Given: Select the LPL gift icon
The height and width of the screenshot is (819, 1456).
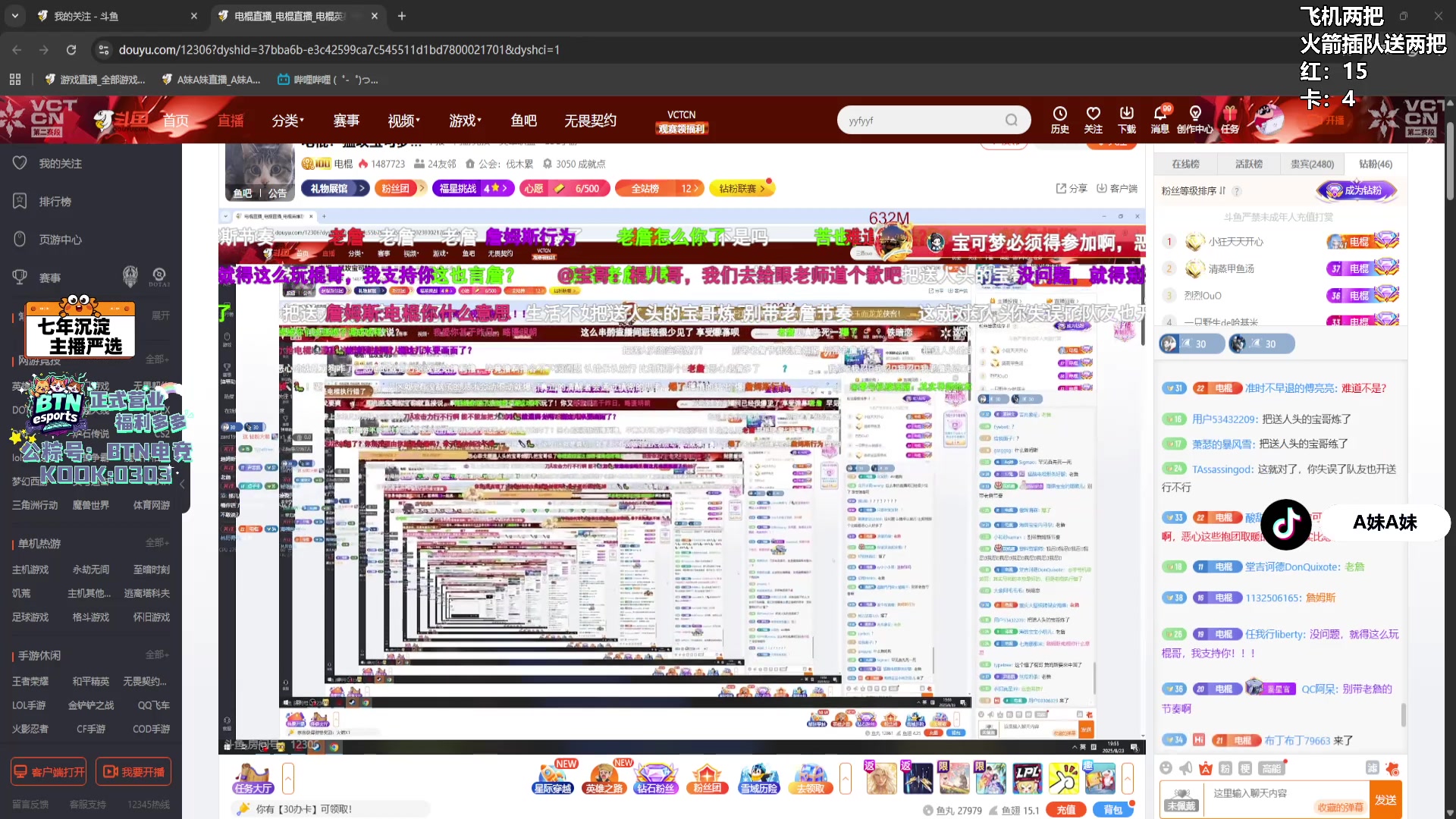Looking at the screenshot, I should click(x=1027, y=778).
